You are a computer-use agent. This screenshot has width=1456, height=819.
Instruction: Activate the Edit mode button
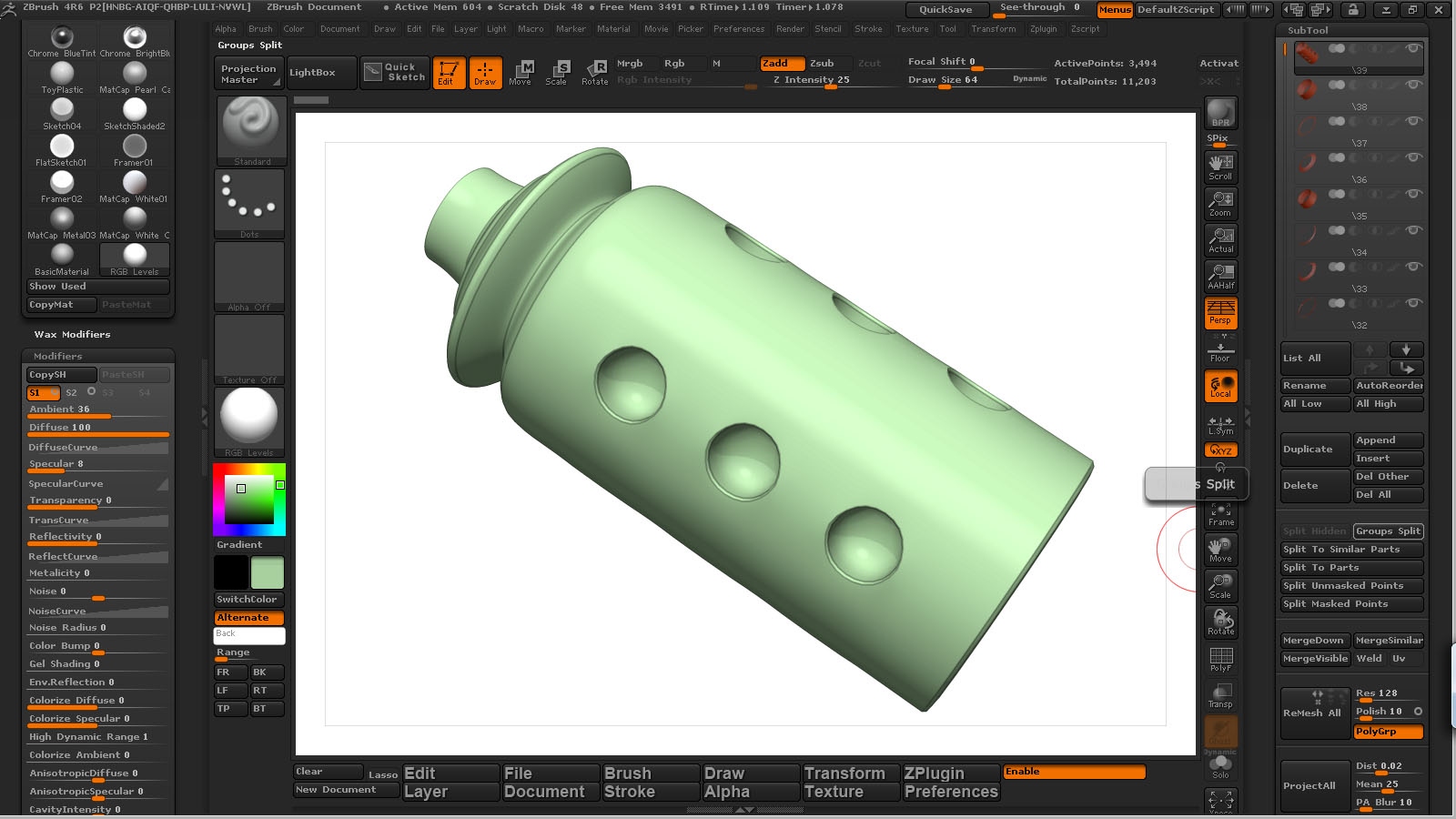449,73
